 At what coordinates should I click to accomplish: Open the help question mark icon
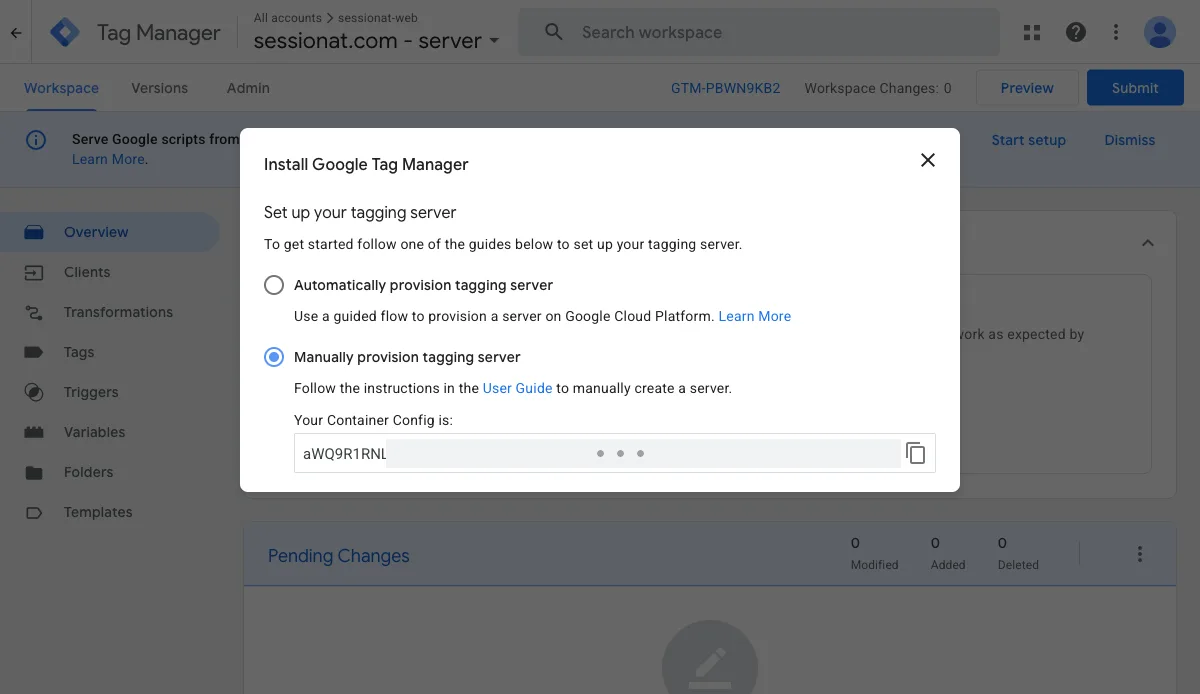[1076, 33]
